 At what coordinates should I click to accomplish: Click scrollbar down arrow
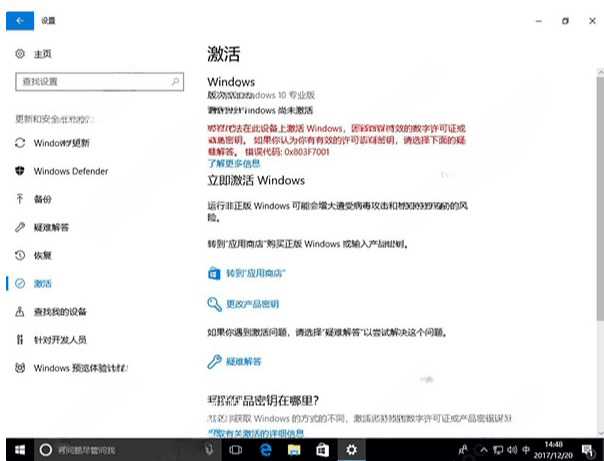click(600, 433)
